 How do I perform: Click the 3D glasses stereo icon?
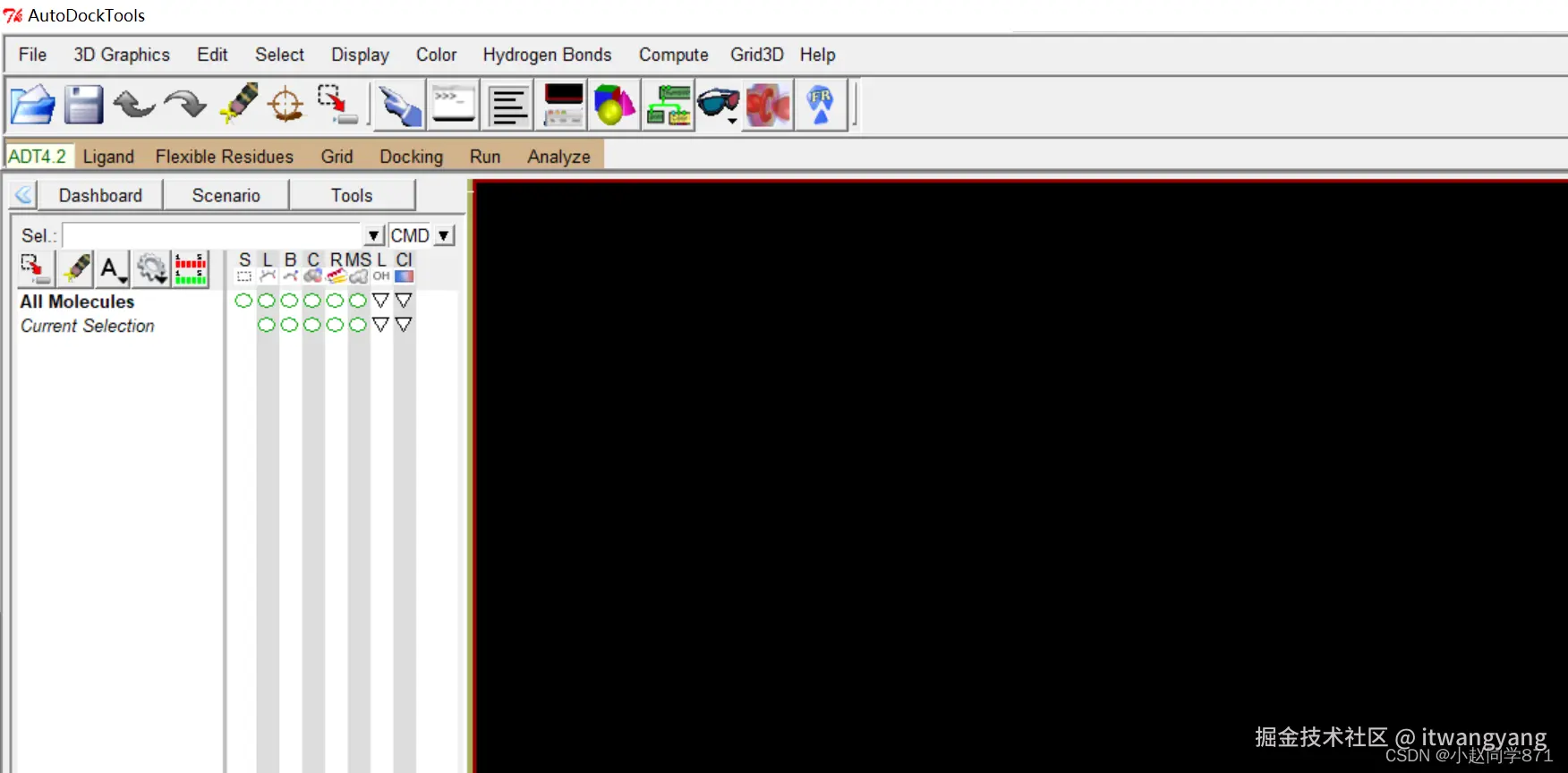pyautogui.click(x=718, y=105)
